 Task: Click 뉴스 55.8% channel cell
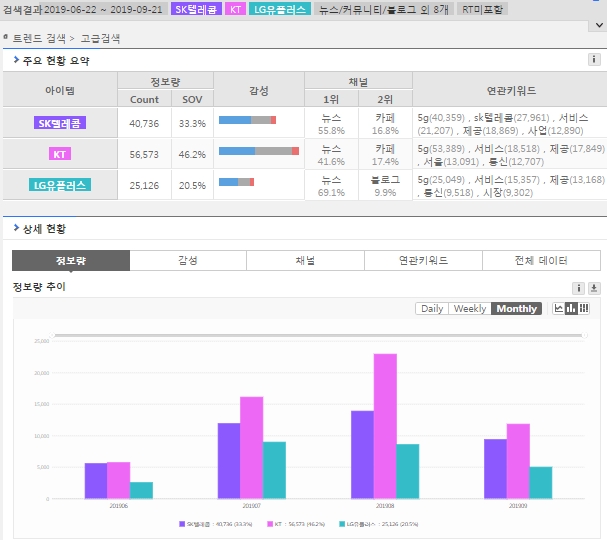[x=331, y=123]
